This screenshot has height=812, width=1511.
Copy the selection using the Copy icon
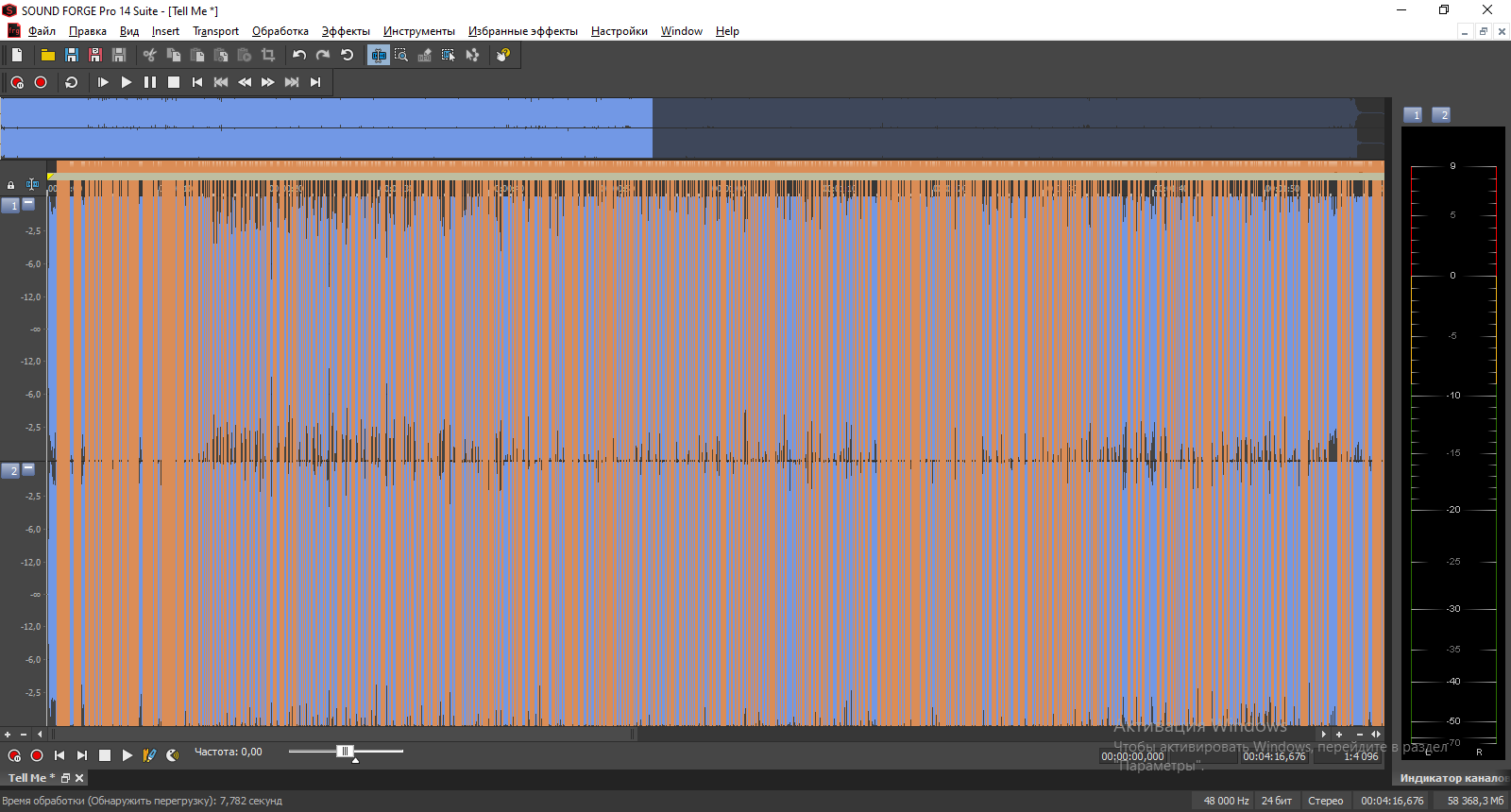[x=174, y=55]
